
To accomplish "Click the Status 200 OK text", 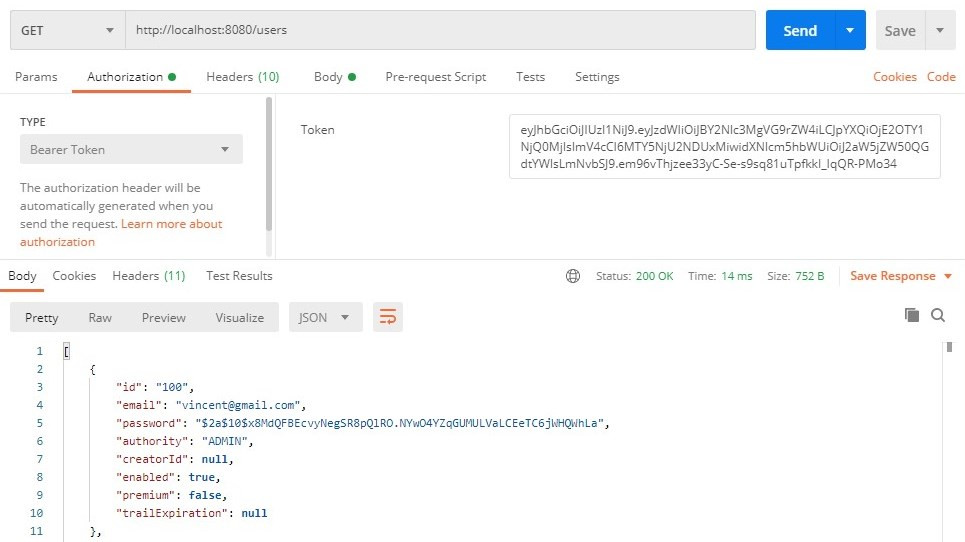I will point(635,276).
